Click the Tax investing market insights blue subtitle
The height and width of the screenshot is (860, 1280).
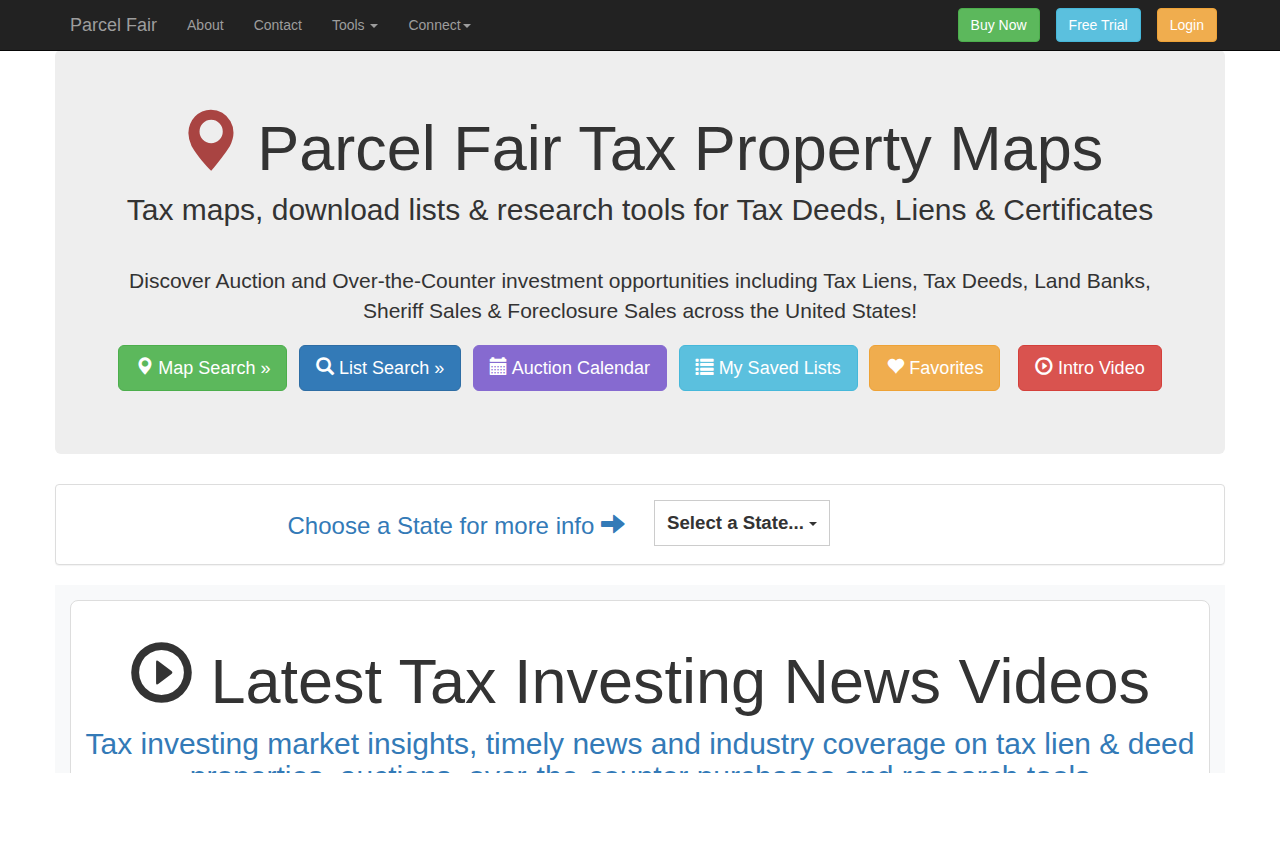coord(640,750)
